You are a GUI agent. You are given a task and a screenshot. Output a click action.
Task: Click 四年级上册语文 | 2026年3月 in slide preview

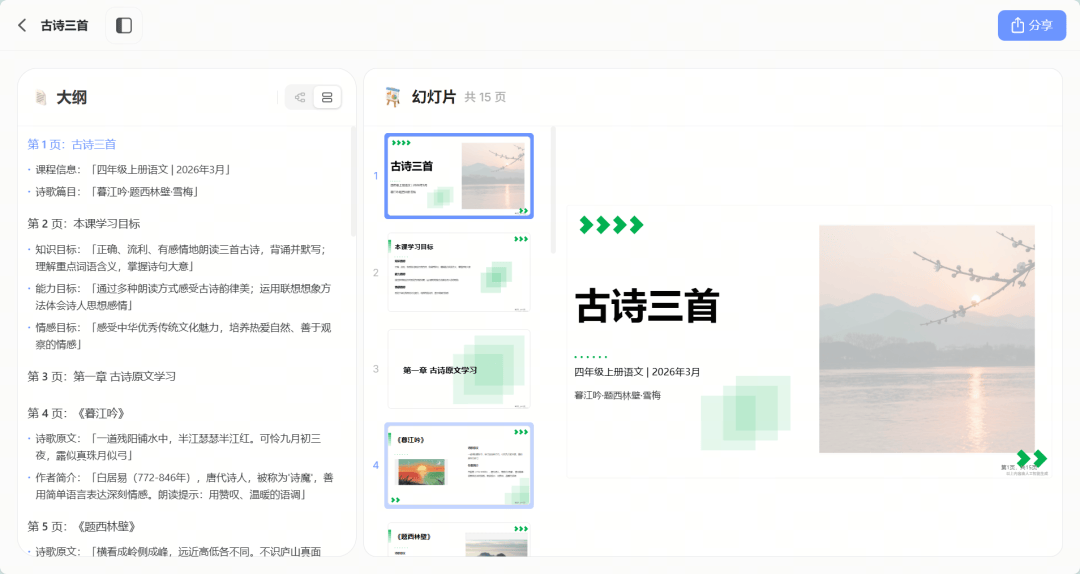point(637,371)
